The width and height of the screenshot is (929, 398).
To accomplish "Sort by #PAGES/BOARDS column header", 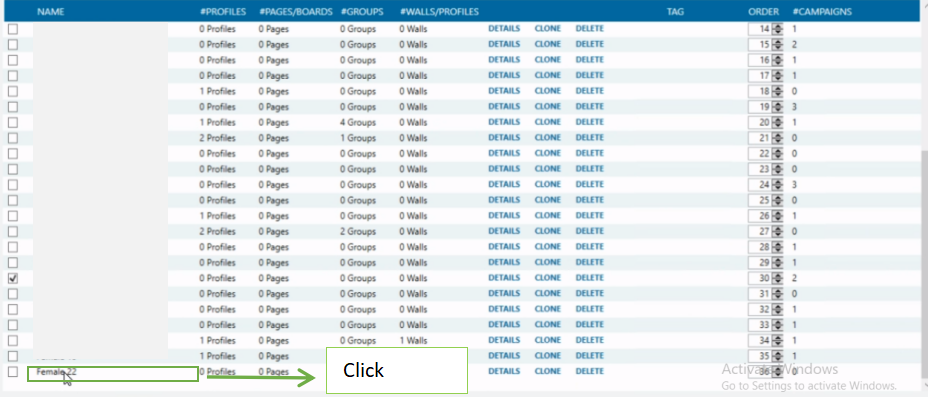I will [x=296, y=12].
